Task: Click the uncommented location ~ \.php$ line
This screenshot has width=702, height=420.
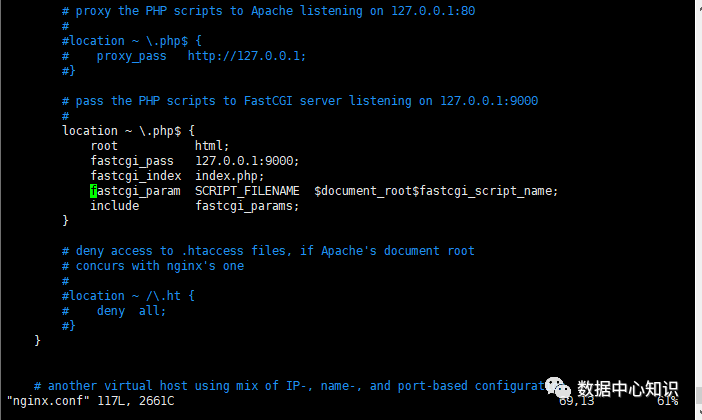Action: tap(128, 130)
